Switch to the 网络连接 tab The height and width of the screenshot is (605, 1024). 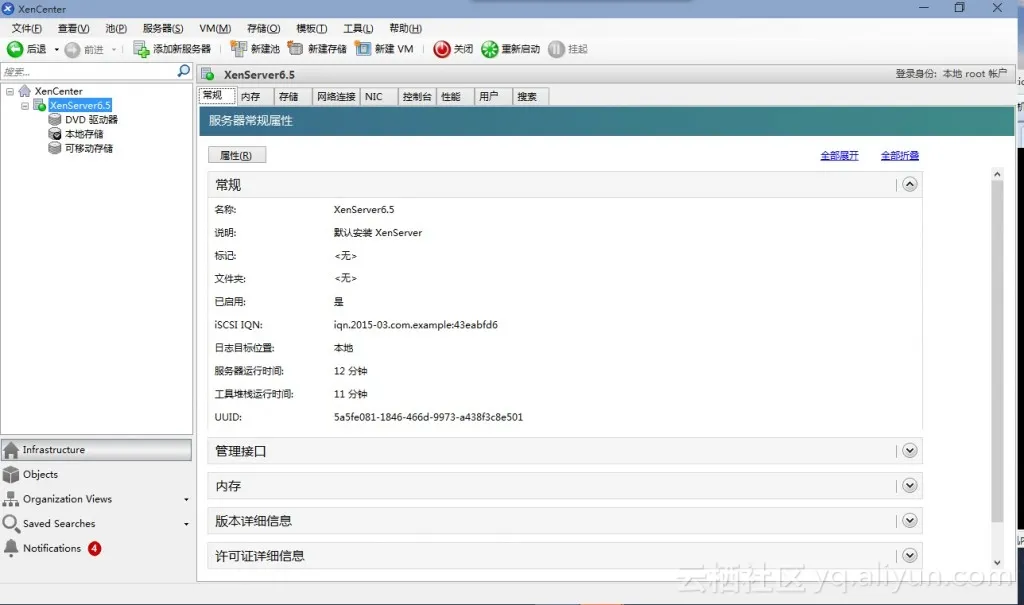[336, 96]
